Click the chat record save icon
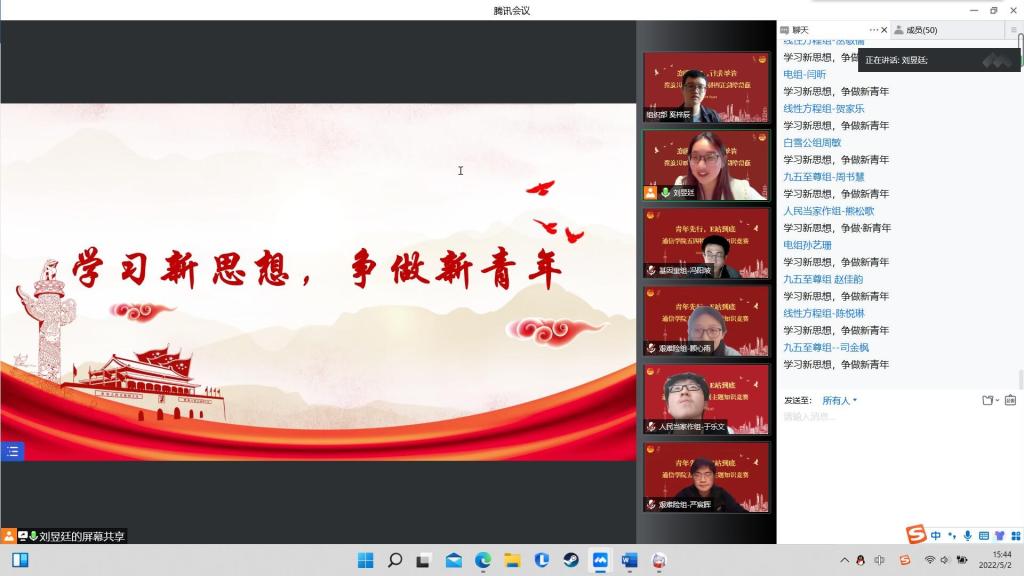The image size is (1024, 576). (1012, 400)
